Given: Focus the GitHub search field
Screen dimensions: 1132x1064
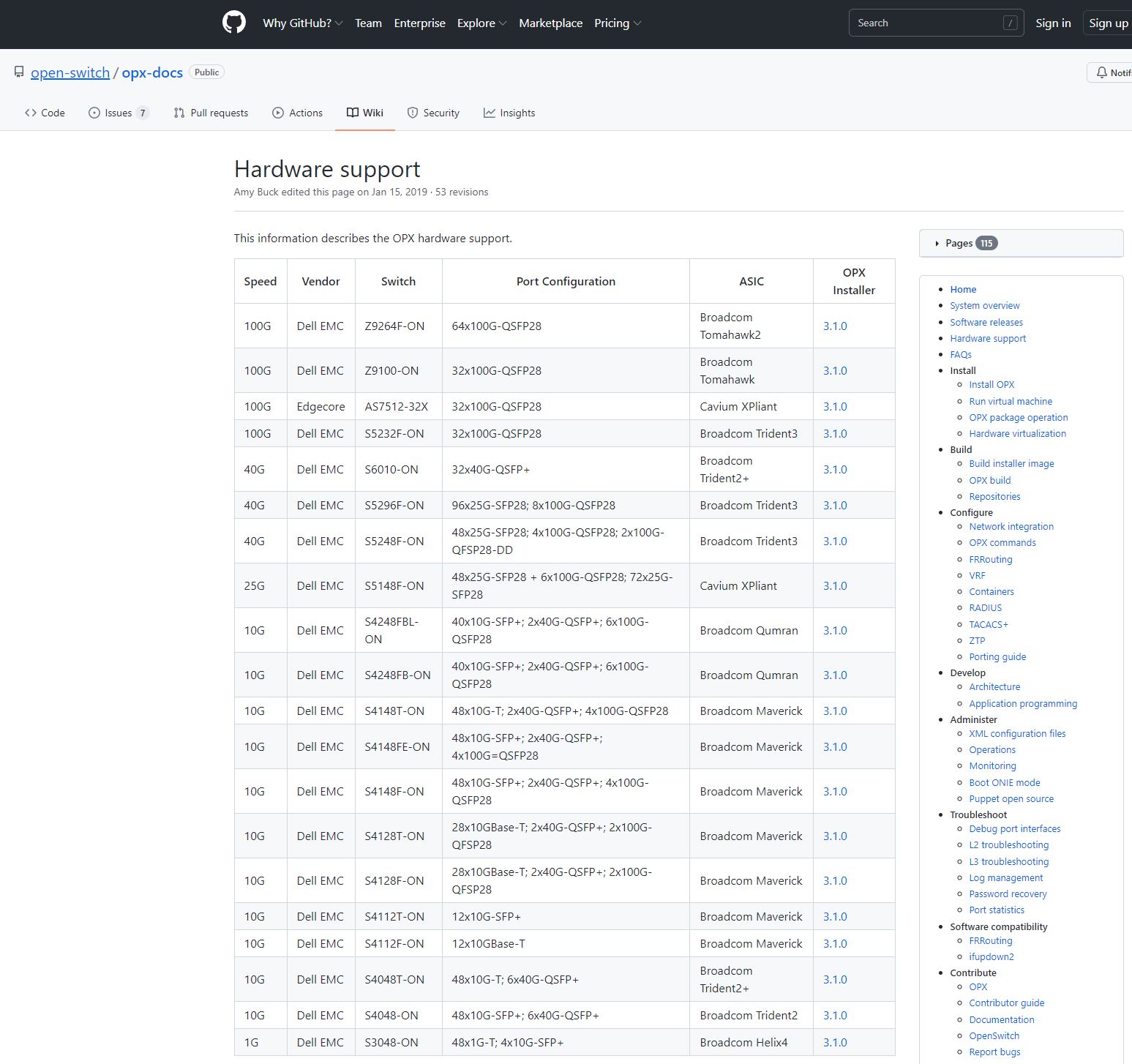Looking at the screenshot, I should [x=926, y=23].
